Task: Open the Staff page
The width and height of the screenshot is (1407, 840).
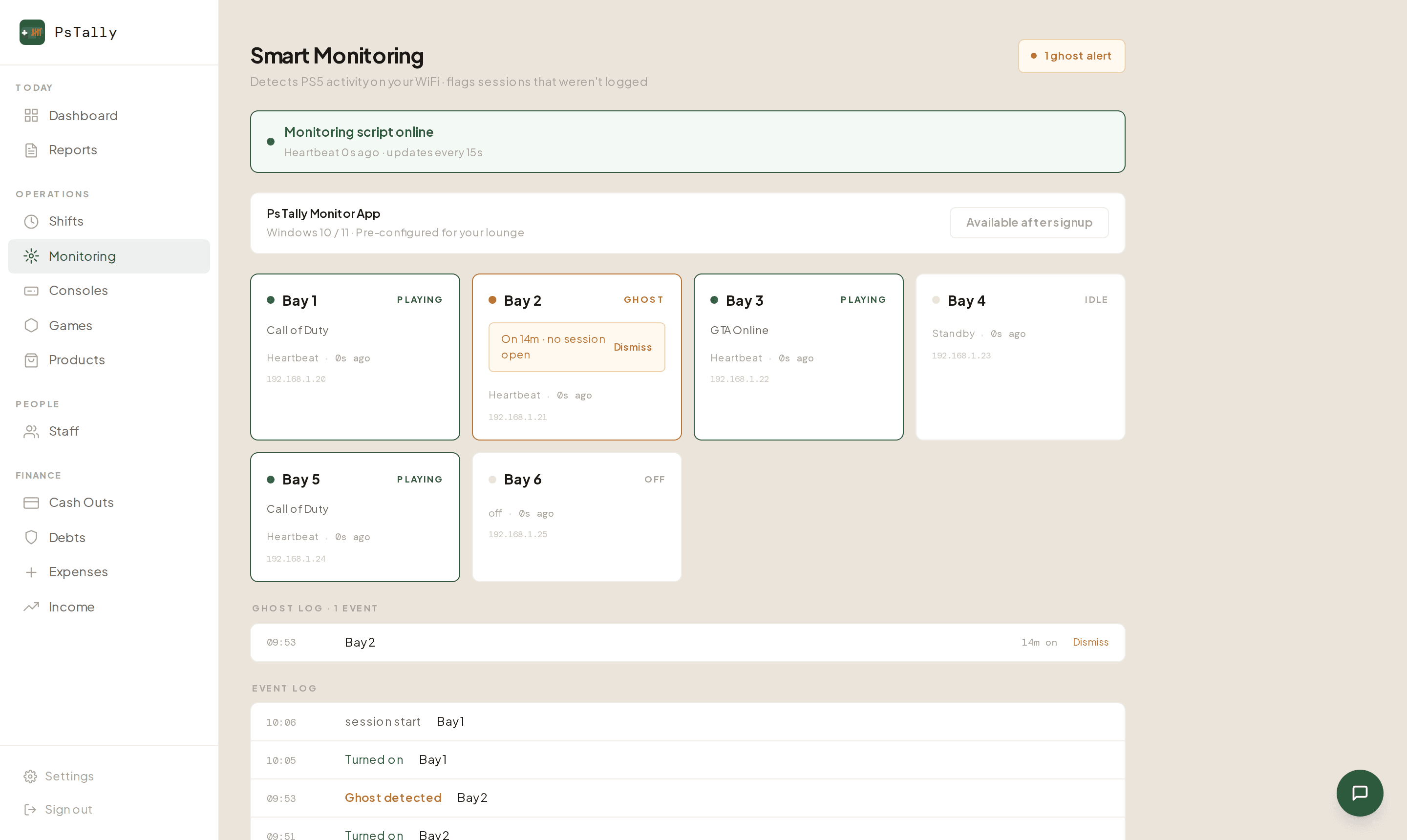Action: 109,431
